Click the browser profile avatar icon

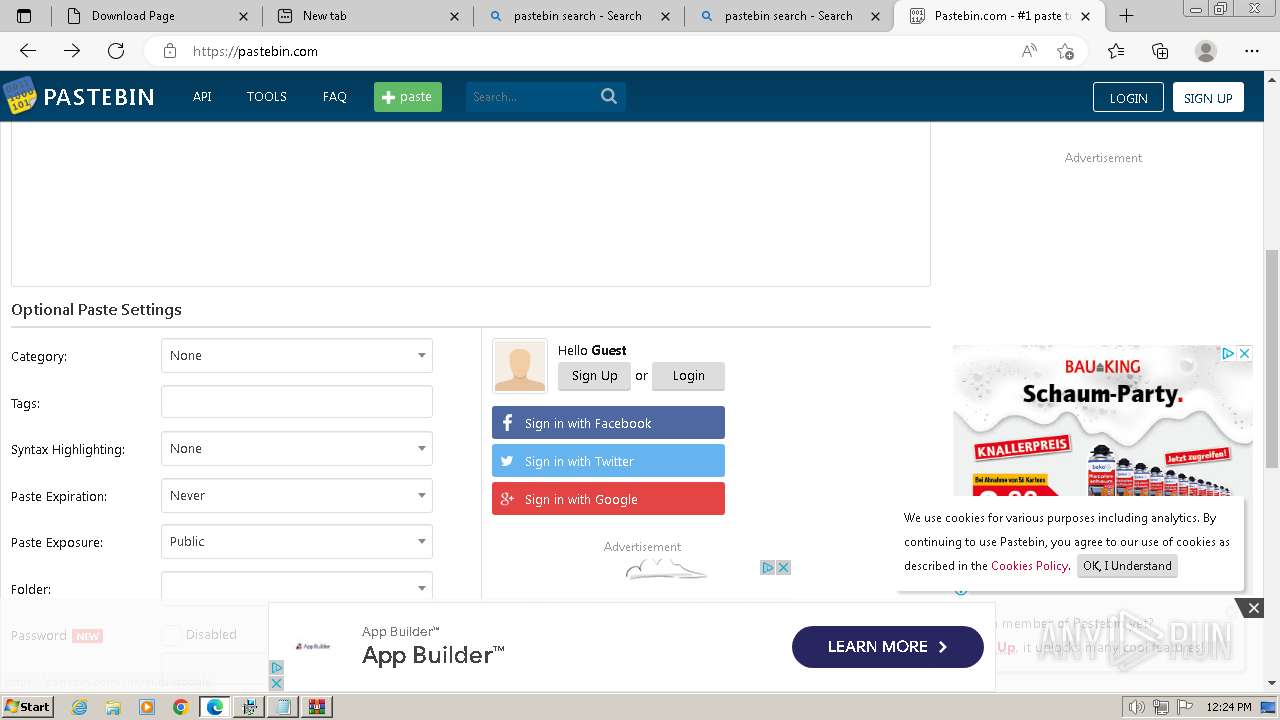tap(1206, 51)
